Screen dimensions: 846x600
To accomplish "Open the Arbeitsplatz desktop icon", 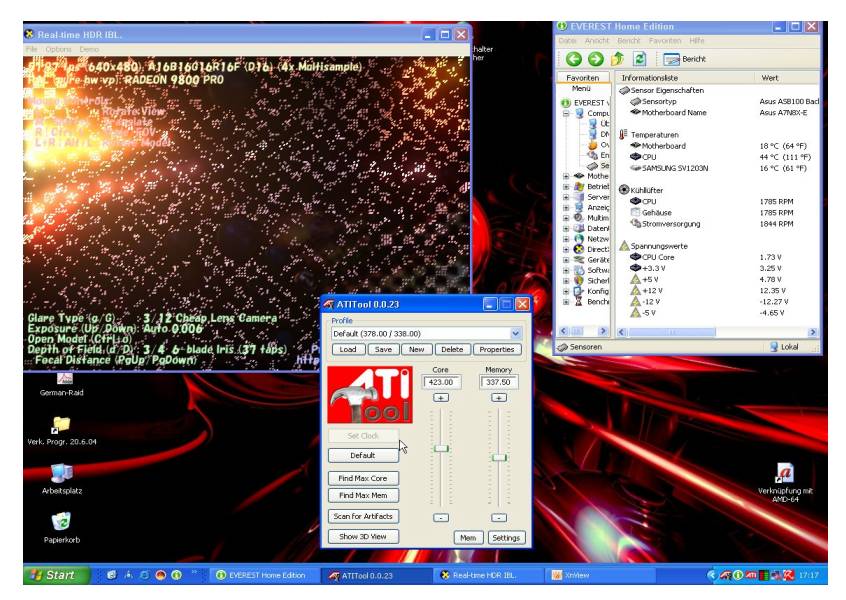I will point(62,479).
